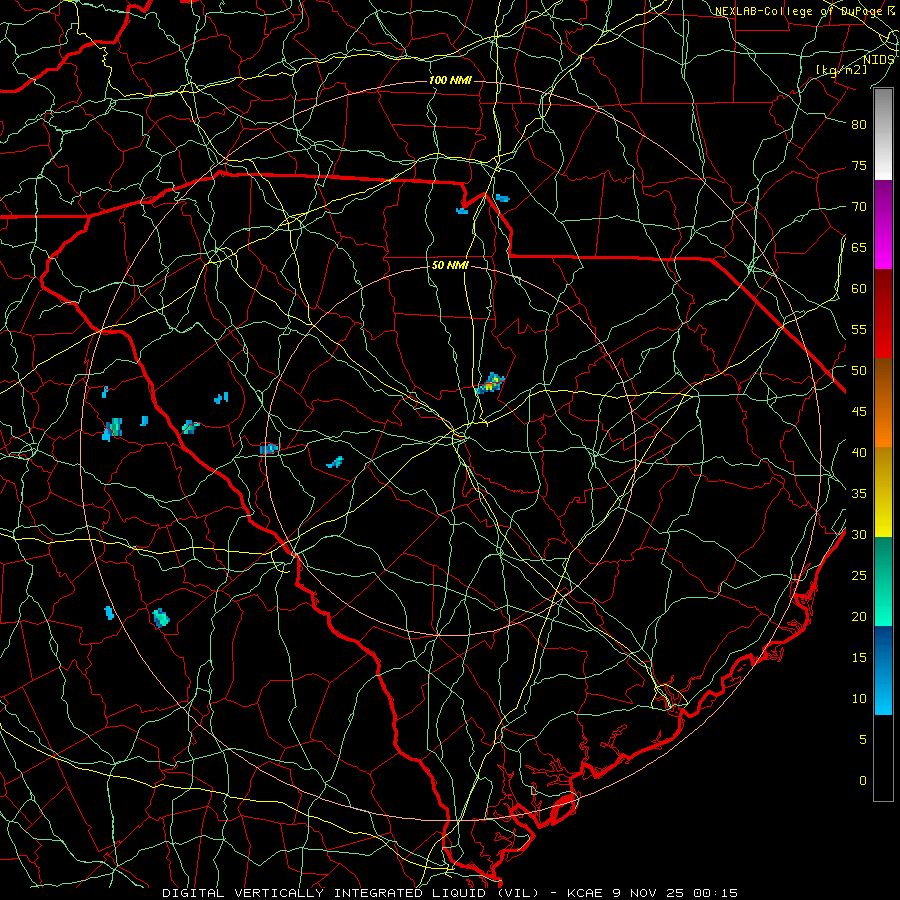Click the scale value "80"
900x900 pixels.
[x=859, y=125]
